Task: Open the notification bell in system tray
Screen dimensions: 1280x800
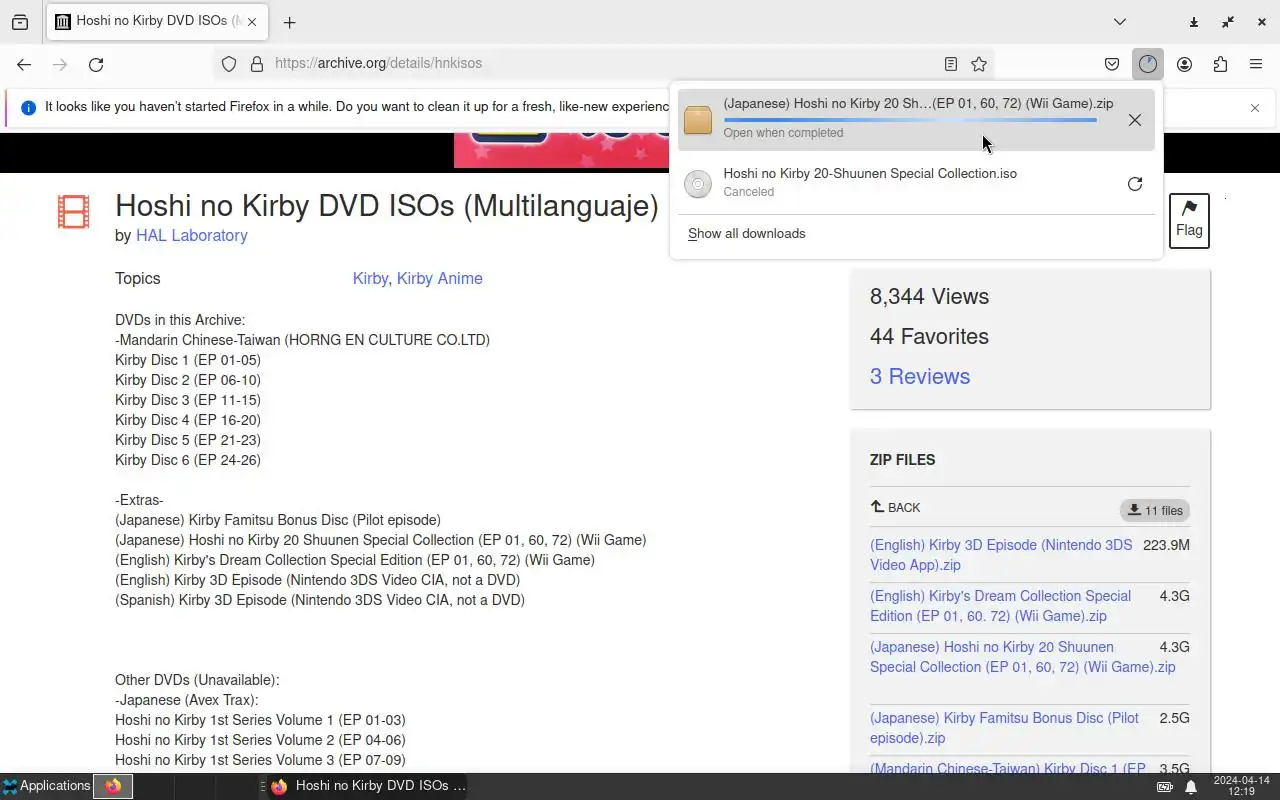Action: point(1191,787)
